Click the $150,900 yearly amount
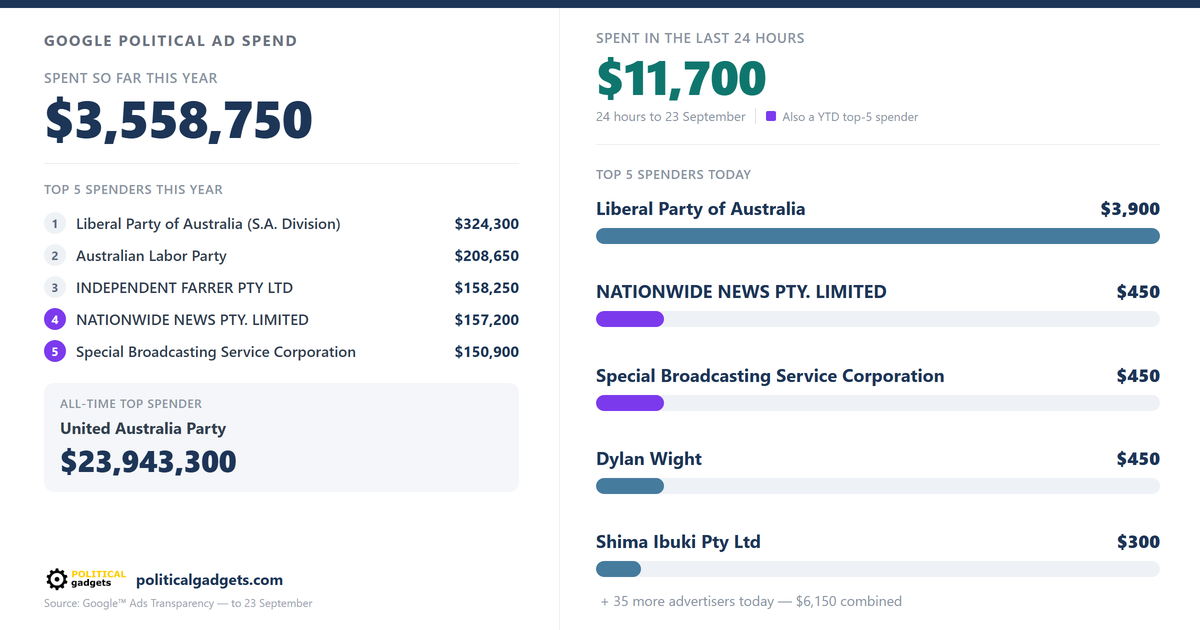 pyautogui.click(x=487, y=352)
